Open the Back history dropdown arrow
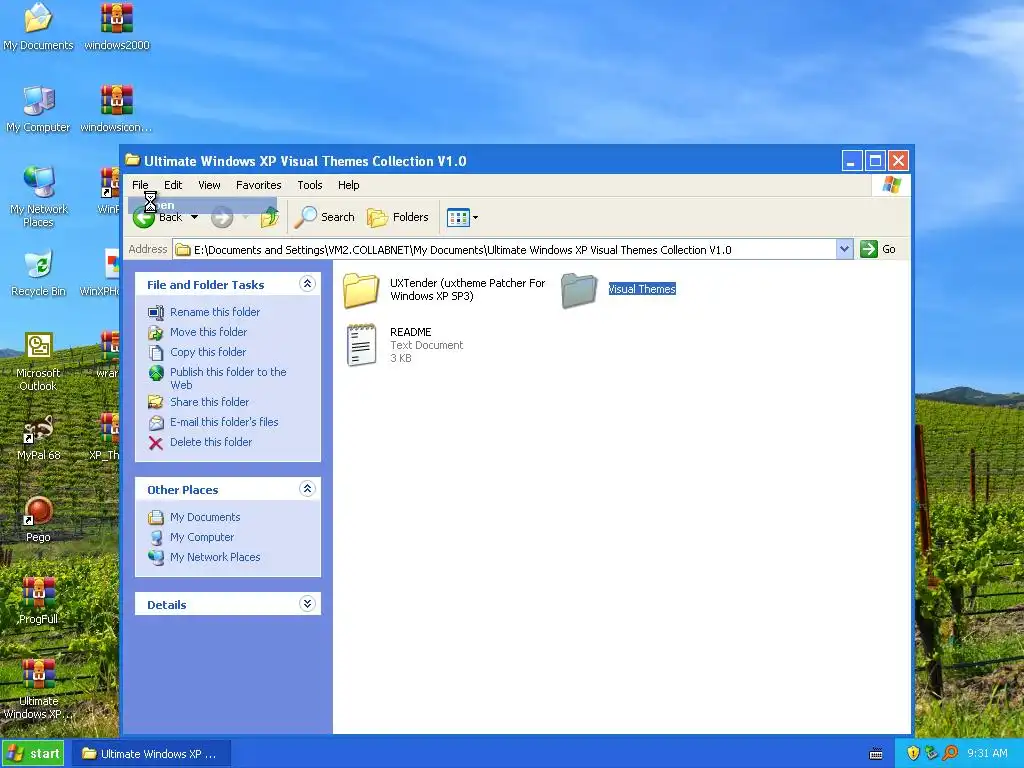 [194, 217]
